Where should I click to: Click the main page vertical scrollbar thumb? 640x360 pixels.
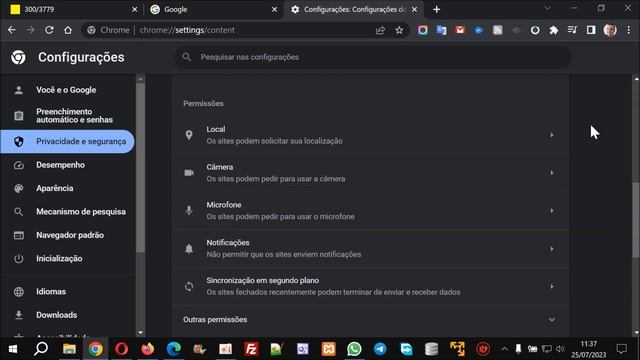tap(636, 220)
